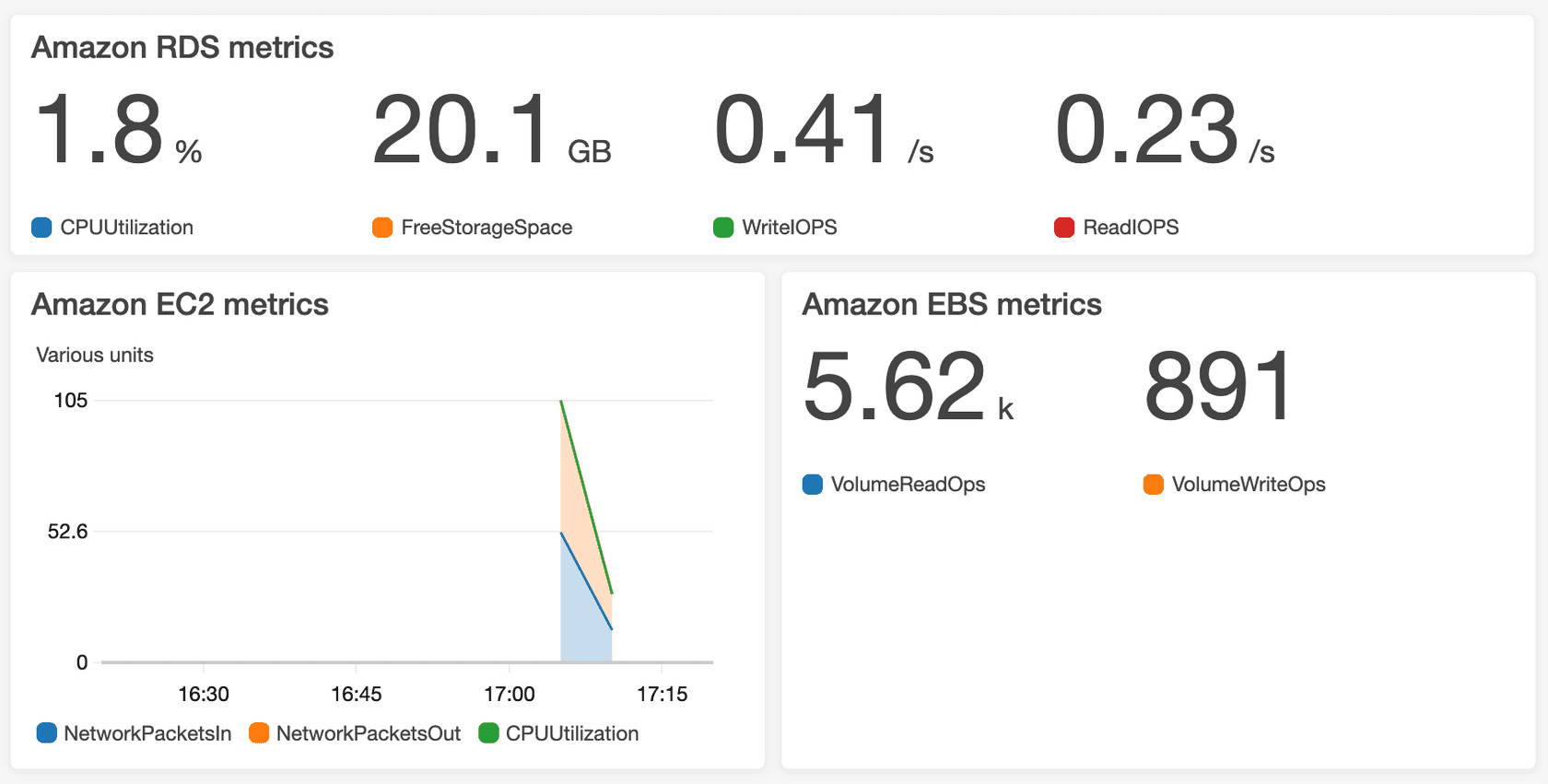1548x784 pixels.
Task: Click the blue CPUUtilization legend icon under RDS metrics
Action: pyautogui.click(x=41, y=227)
